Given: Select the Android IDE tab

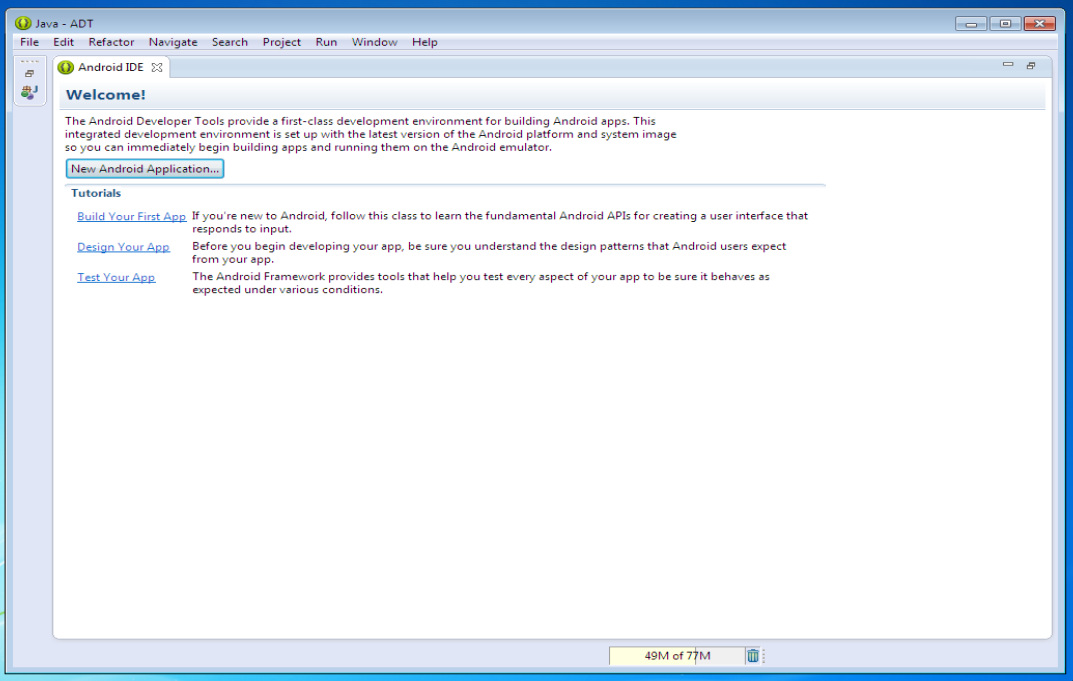Looking at the screenshot, I should tap(110, 67).
